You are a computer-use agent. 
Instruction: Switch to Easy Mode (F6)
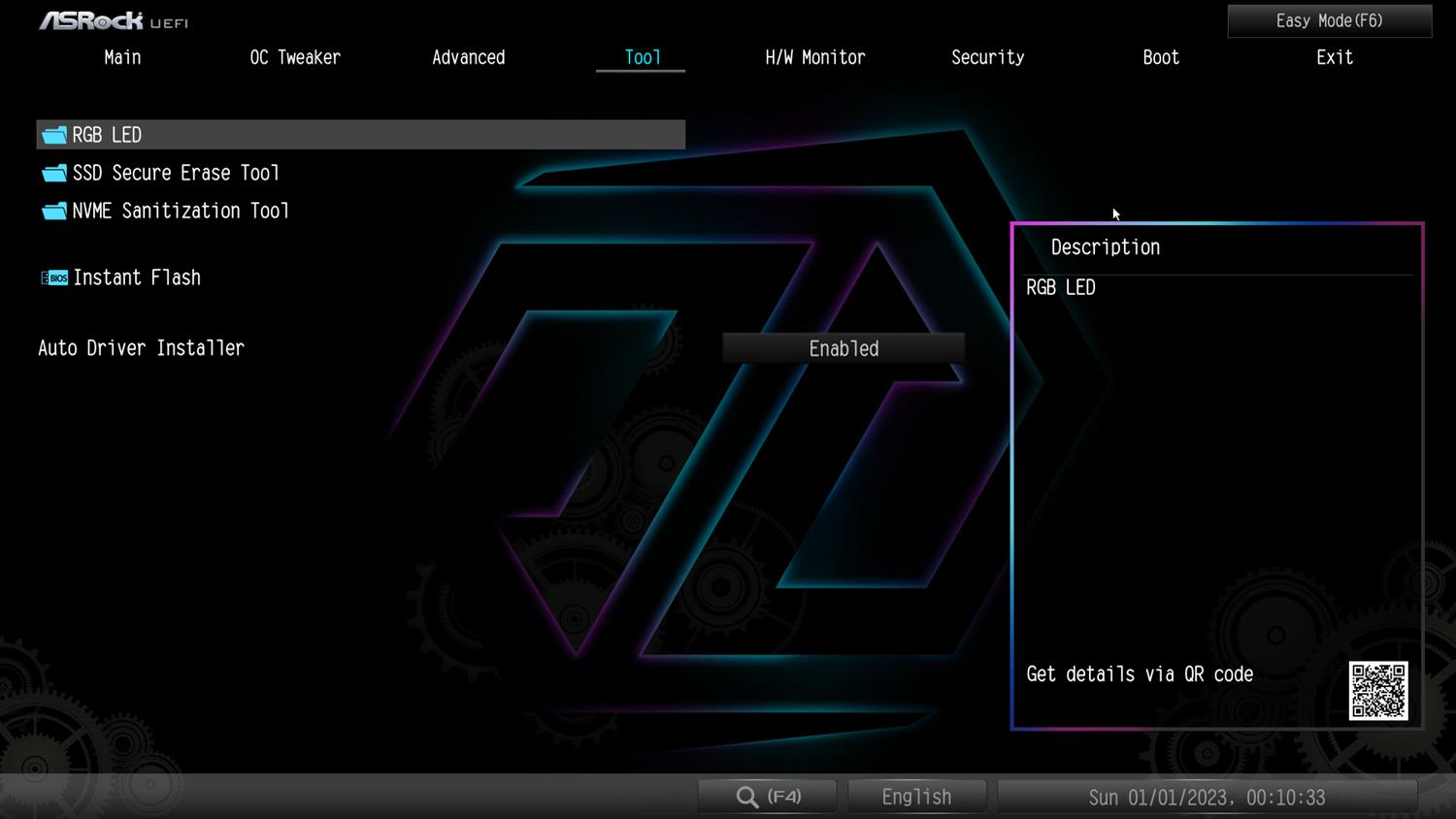pyautogui.click(x=1329, y=20)
